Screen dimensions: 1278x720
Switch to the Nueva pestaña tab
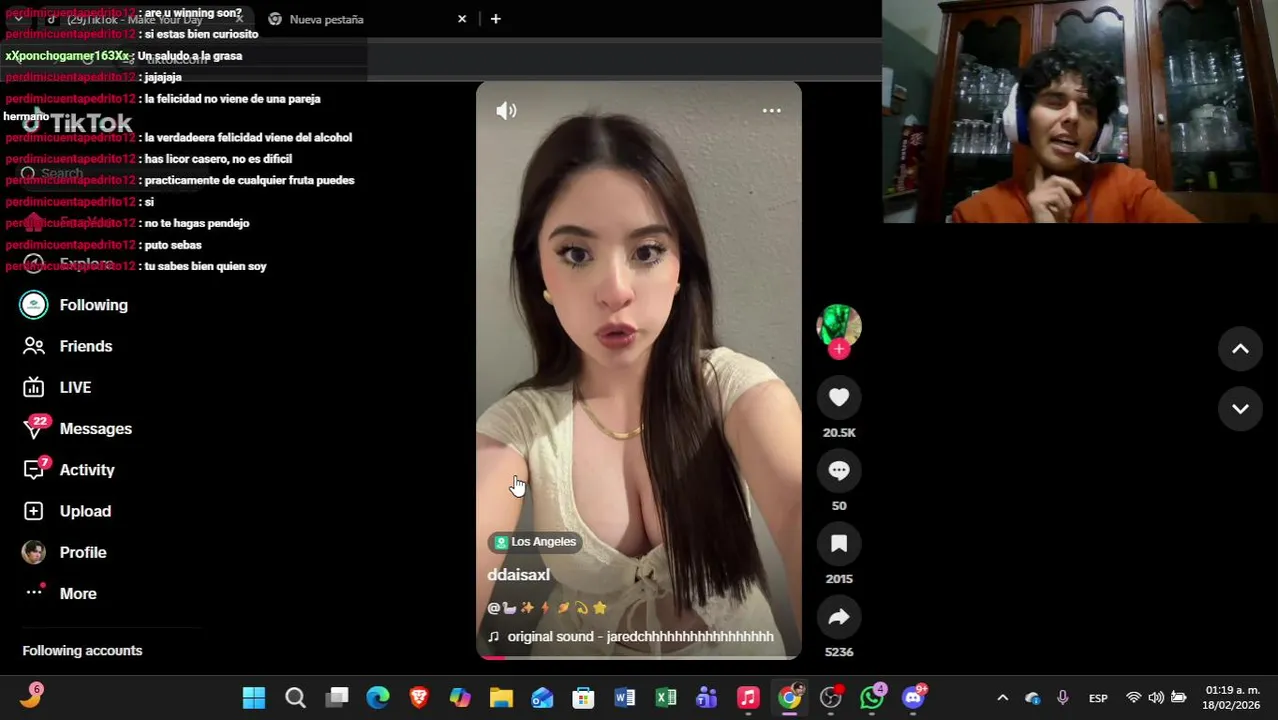click(326, 19)
